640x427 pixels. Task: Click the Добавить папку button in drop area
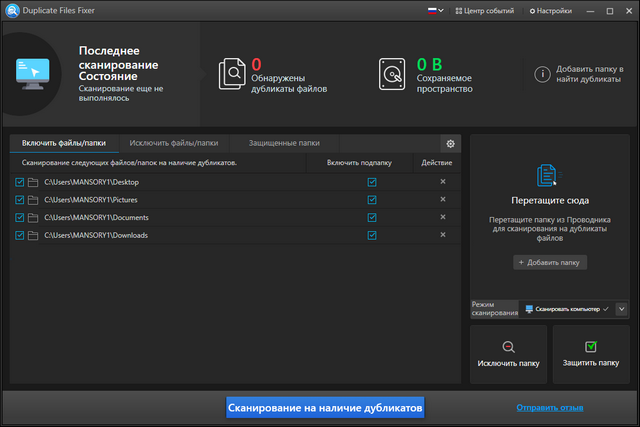[x=550, y=262]
